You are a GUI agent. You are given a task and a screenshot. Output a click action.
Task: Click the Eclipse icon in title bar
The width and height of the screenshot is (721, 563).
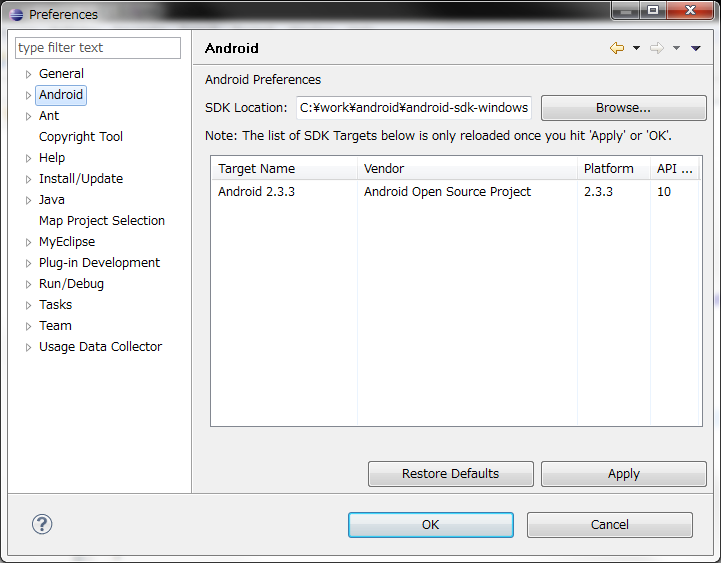click(16, 15)
